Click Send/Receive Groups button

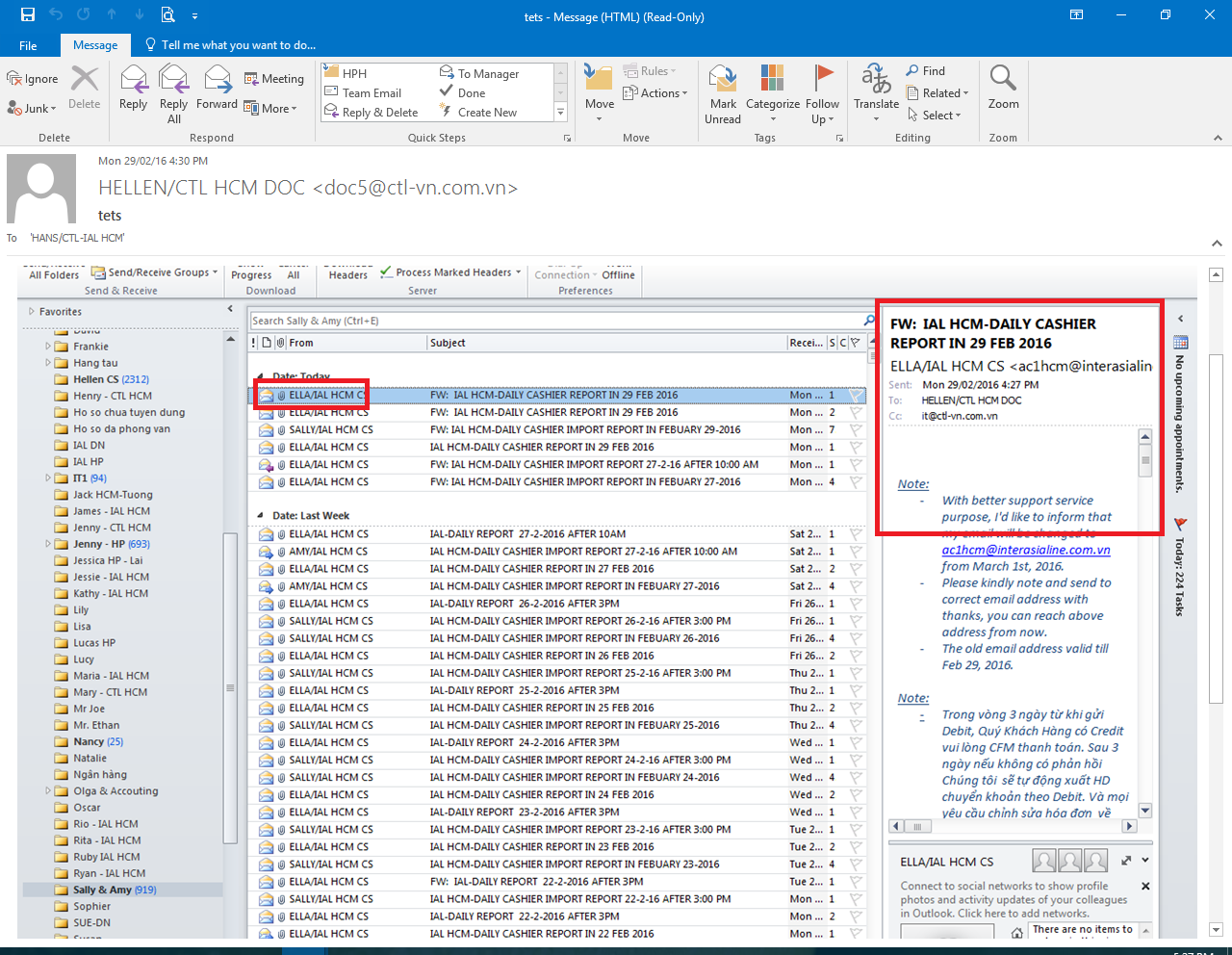157,272
